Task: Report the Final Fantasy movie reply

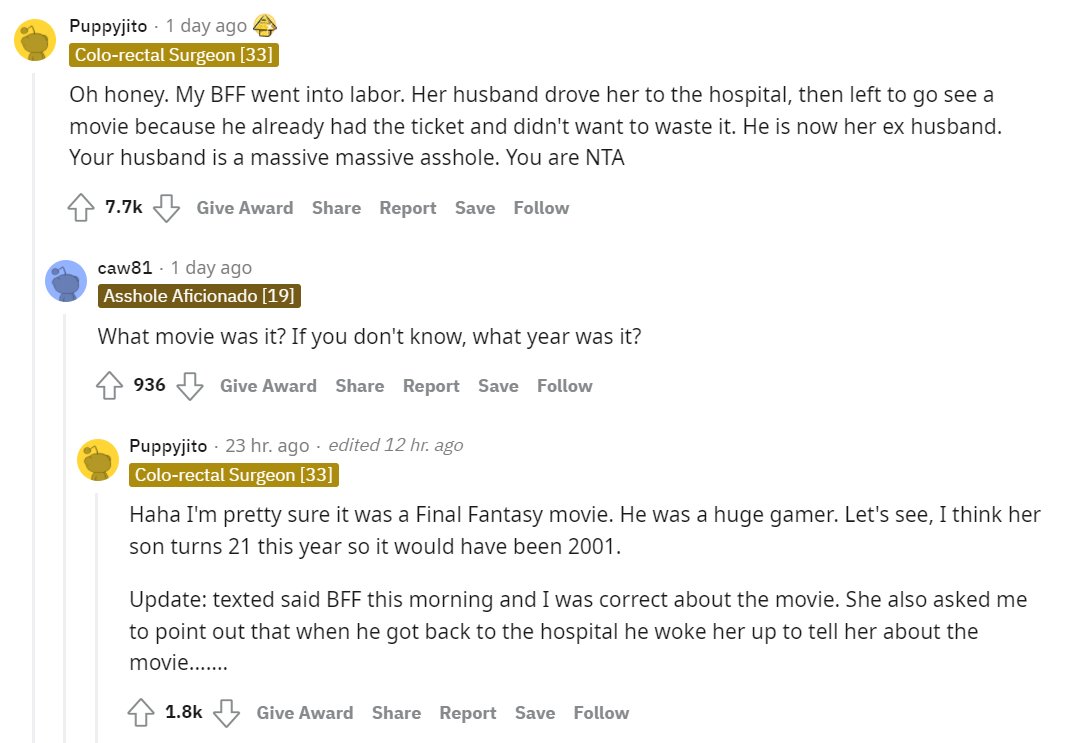Action: pos(468,713)
